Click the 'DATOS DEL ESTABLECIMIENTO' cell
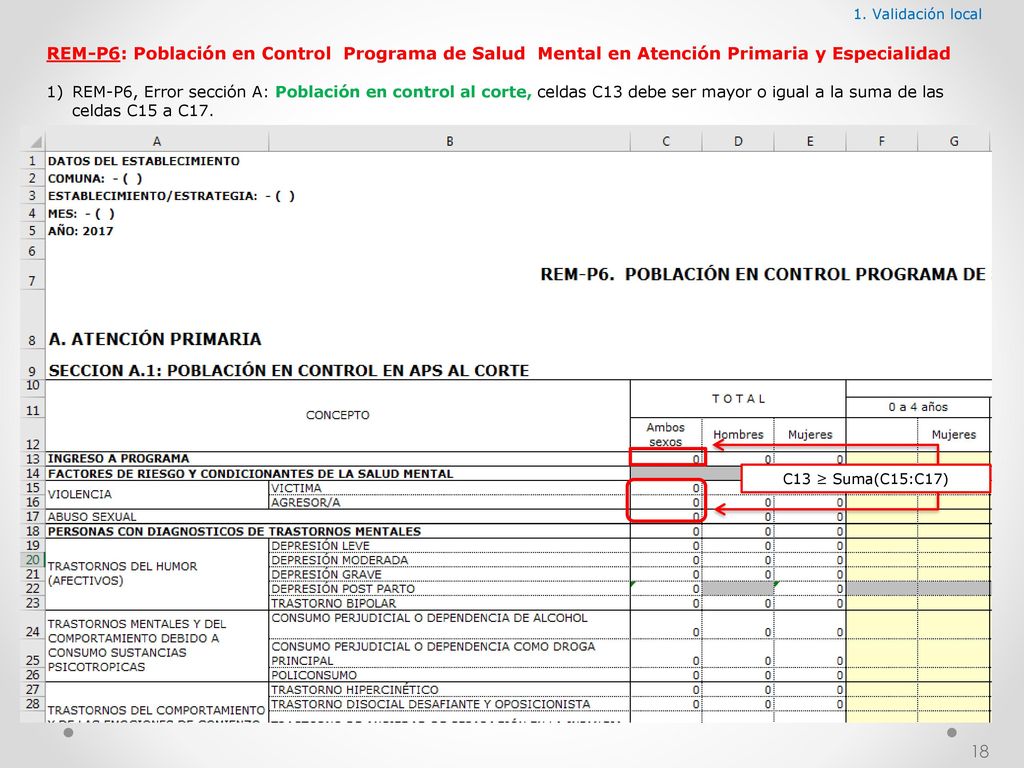 (144, 161)
